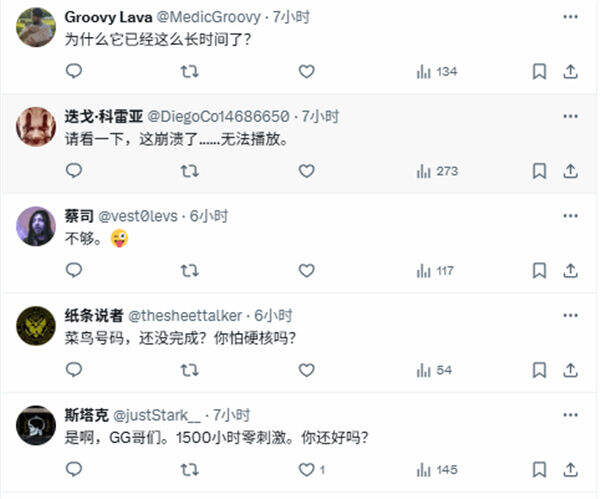The image size is (600, 499).
Task: Click 蔡司's profile picture
Action: [x=36, y=225]
